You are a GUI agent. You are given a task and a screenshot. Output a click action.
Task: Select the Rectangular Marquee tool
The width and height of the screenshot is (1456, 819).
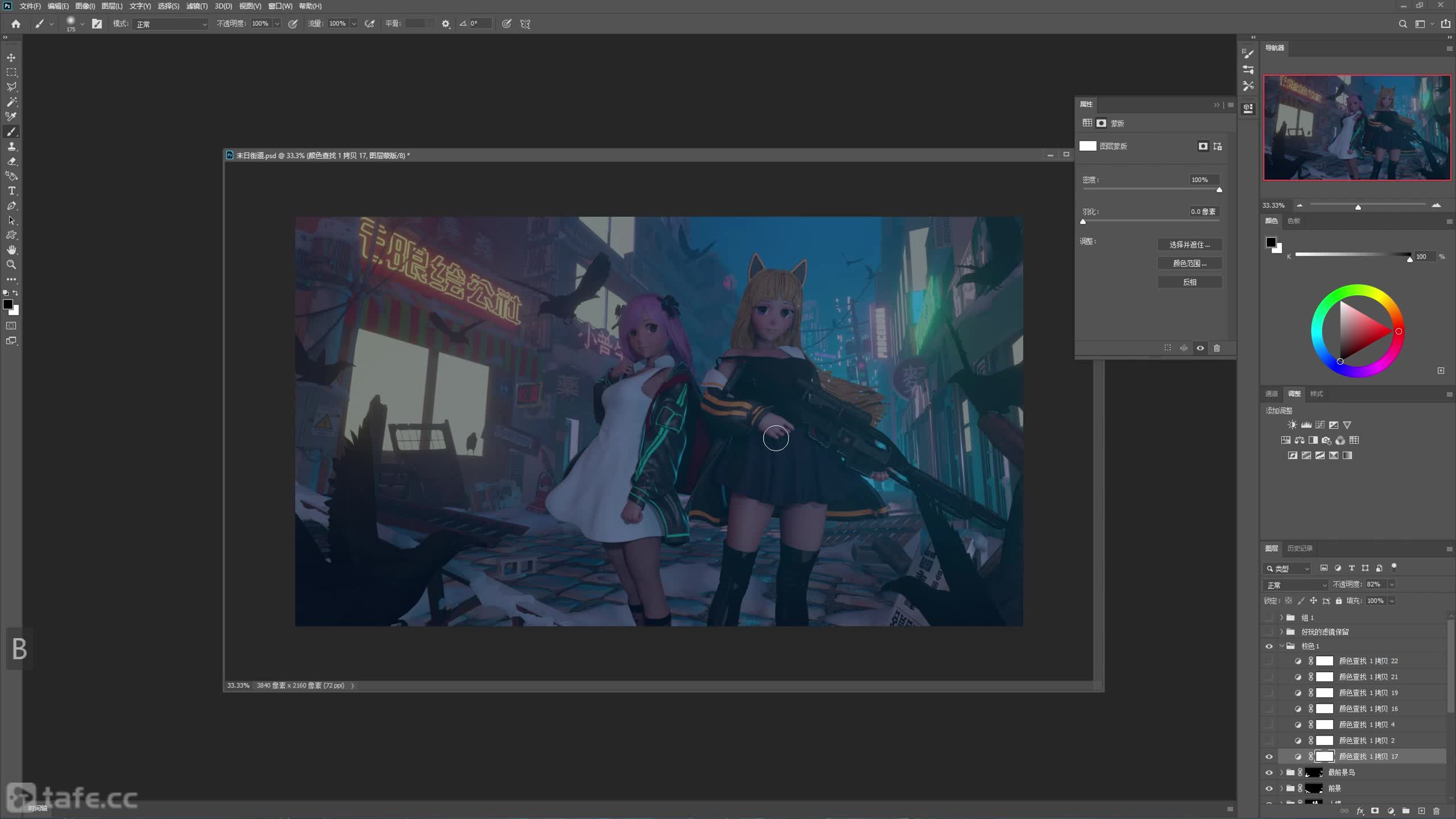[x=11, y=72]
